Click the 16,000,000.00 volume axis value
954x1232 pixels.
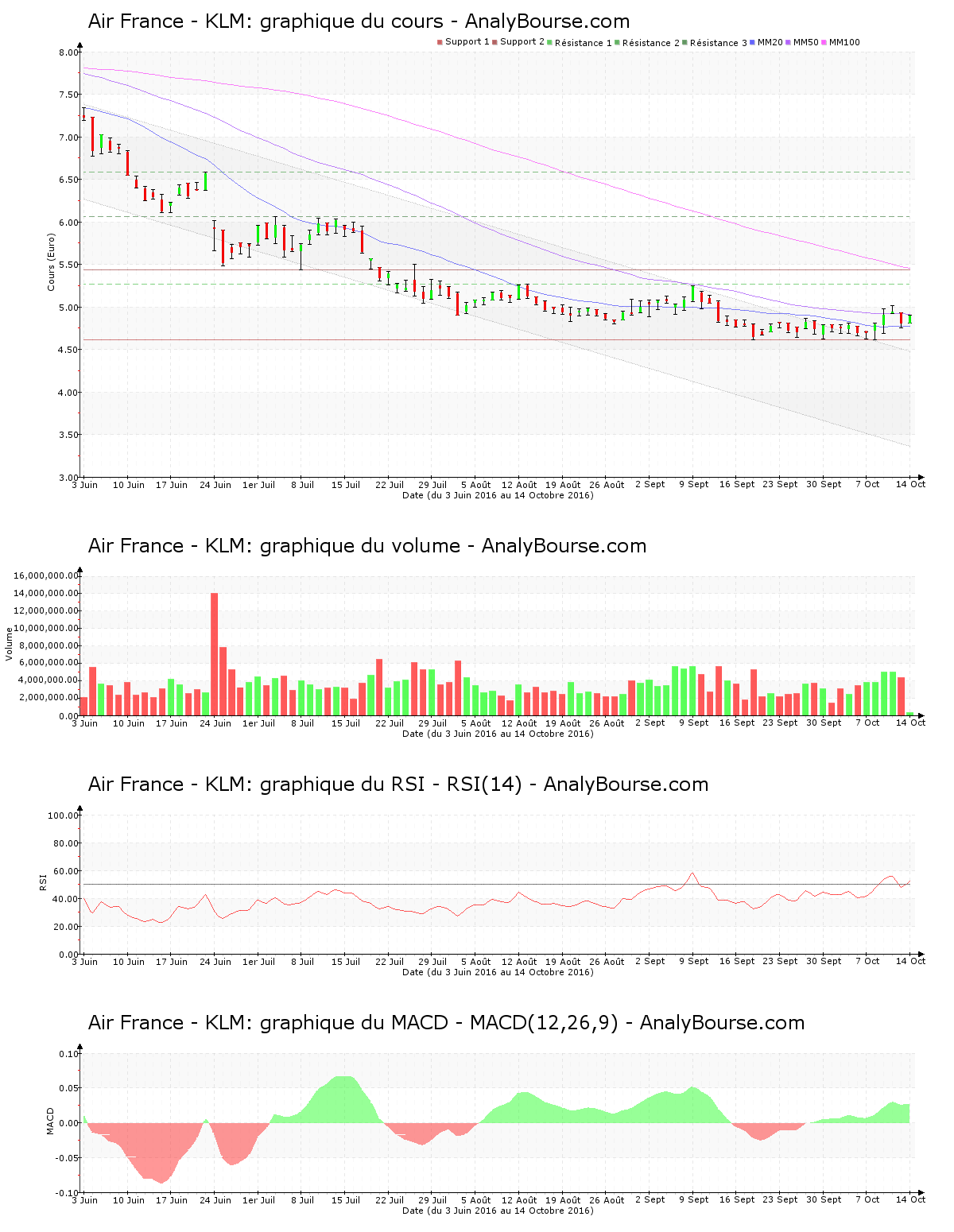[45, 576]
